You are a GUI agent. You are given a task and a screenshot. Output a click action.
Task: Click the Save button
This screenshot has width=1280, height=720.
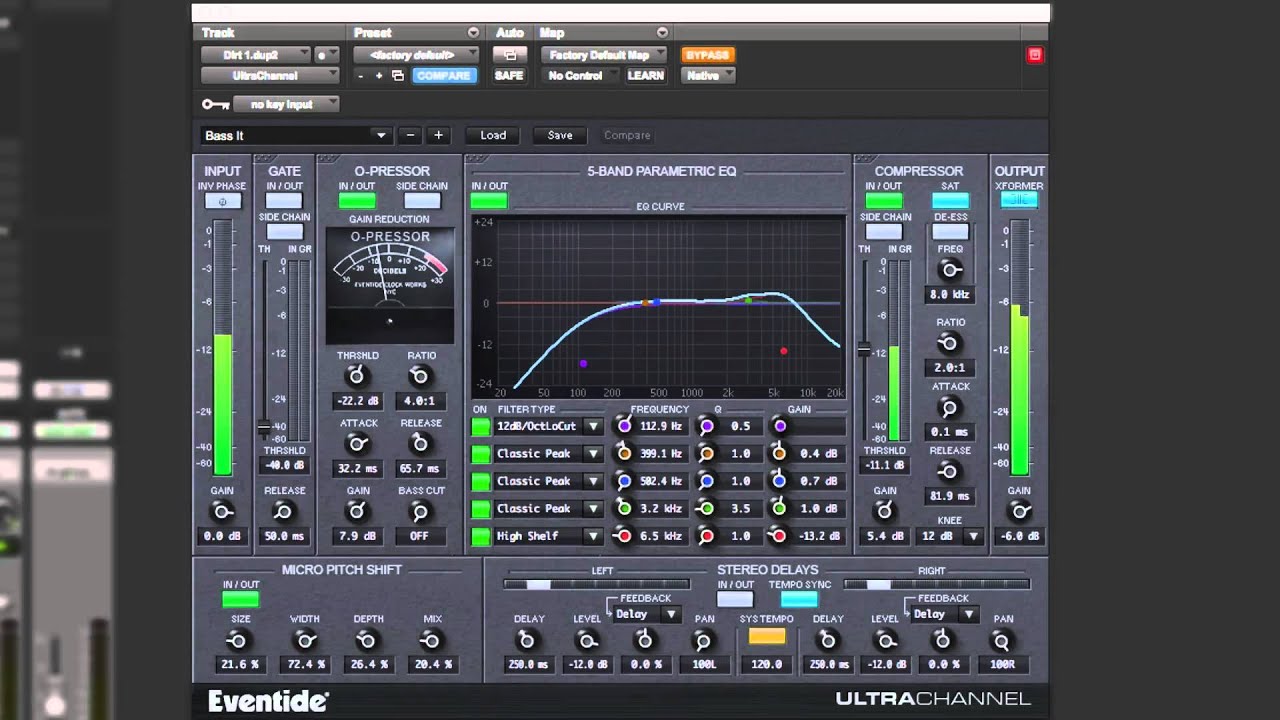(560, 135)
